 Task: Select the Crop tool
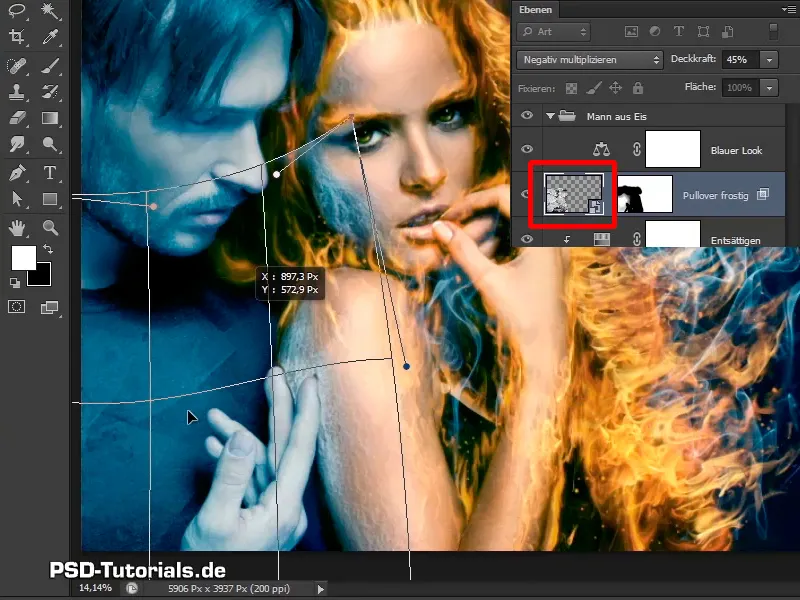(17, 37)
